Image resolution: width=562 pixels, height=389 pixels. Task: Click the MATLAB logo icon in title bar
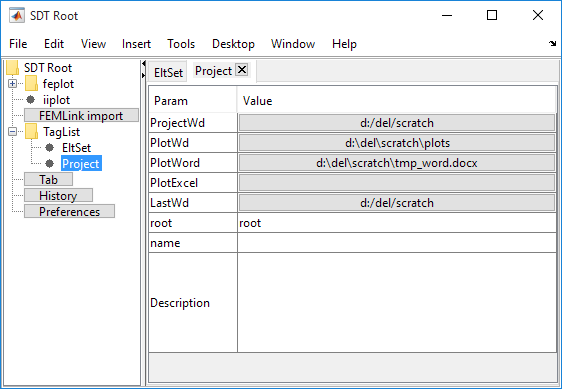point(17,15)
